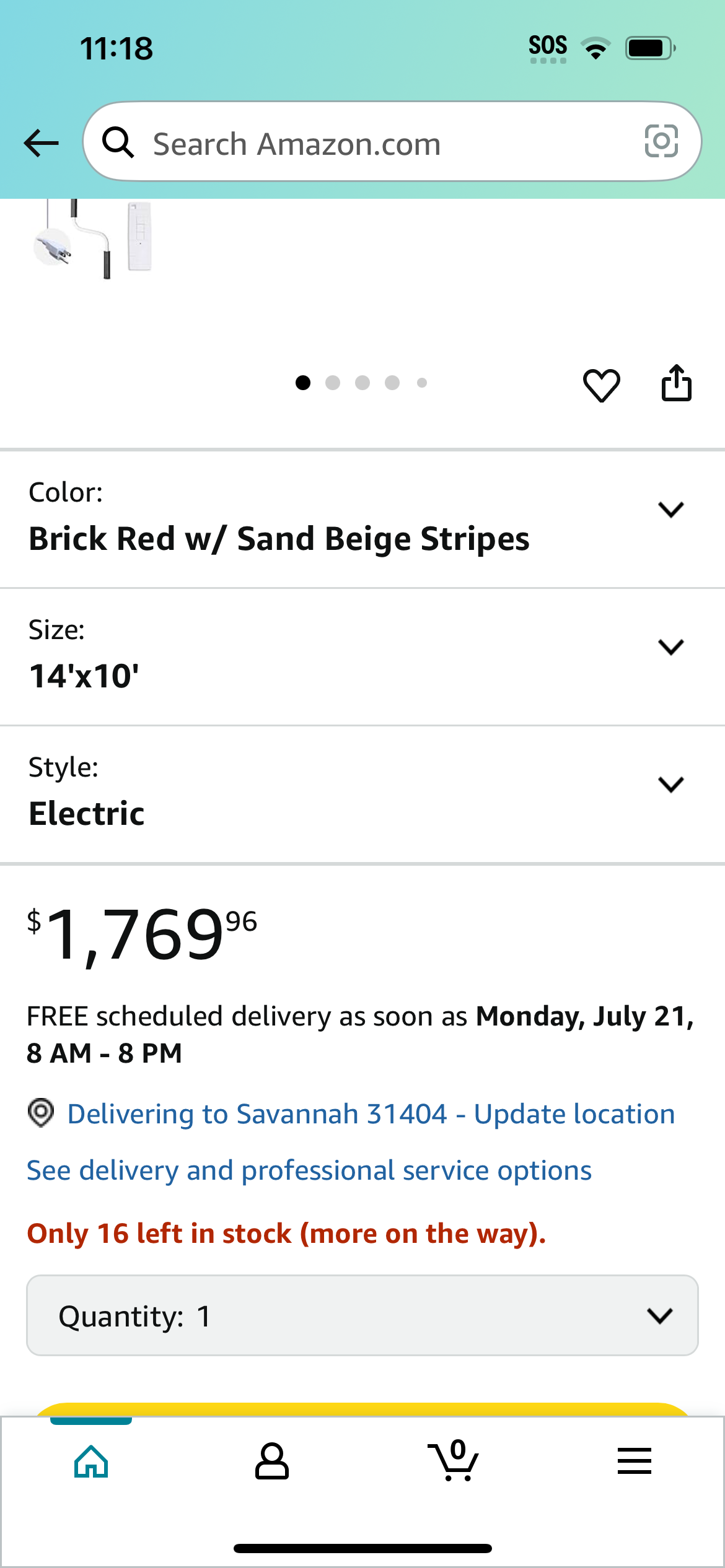This screenshot has width=725, height=1568.
Task: Jump to second image carousel dot
Action: [333, 383]
